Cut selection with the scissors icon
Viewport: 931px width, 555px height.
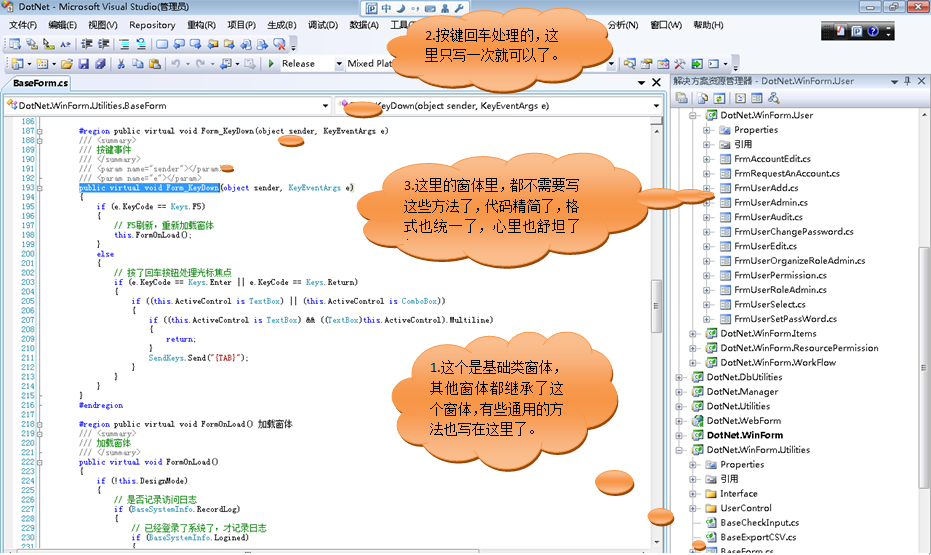tap(121, 64)
